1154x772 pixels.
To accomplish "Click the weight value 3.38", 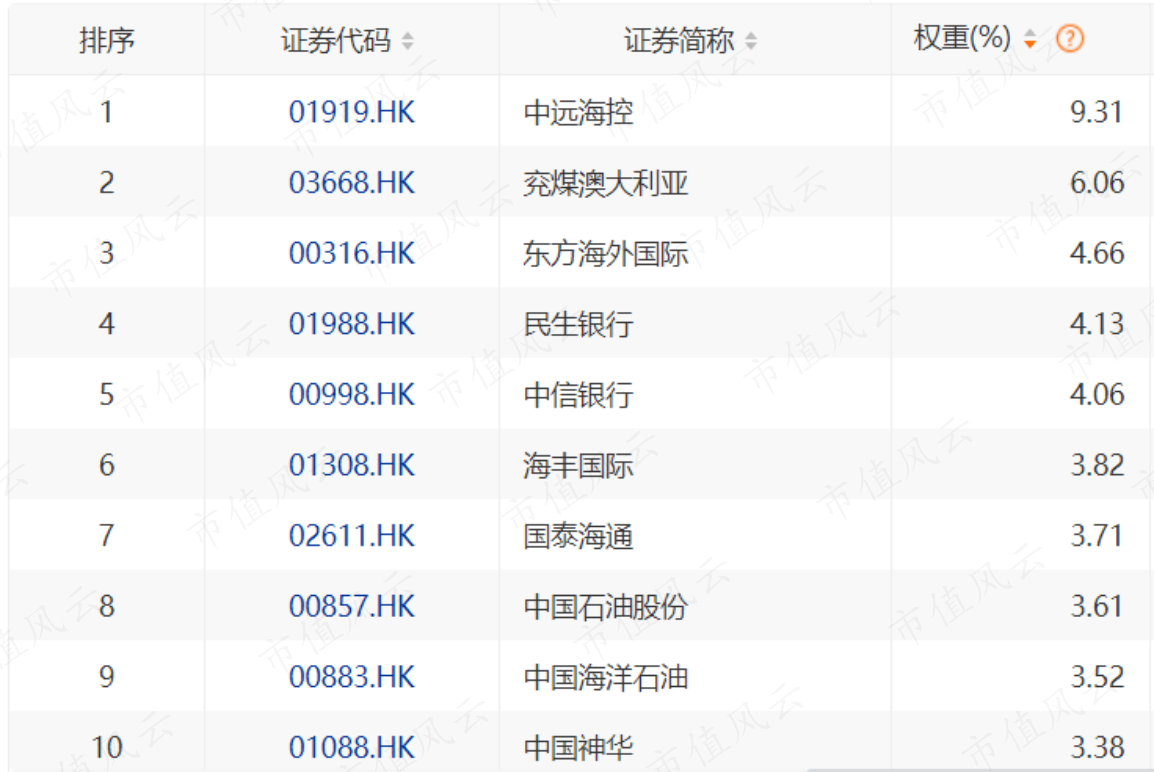I will click(x=1097, y=748).
